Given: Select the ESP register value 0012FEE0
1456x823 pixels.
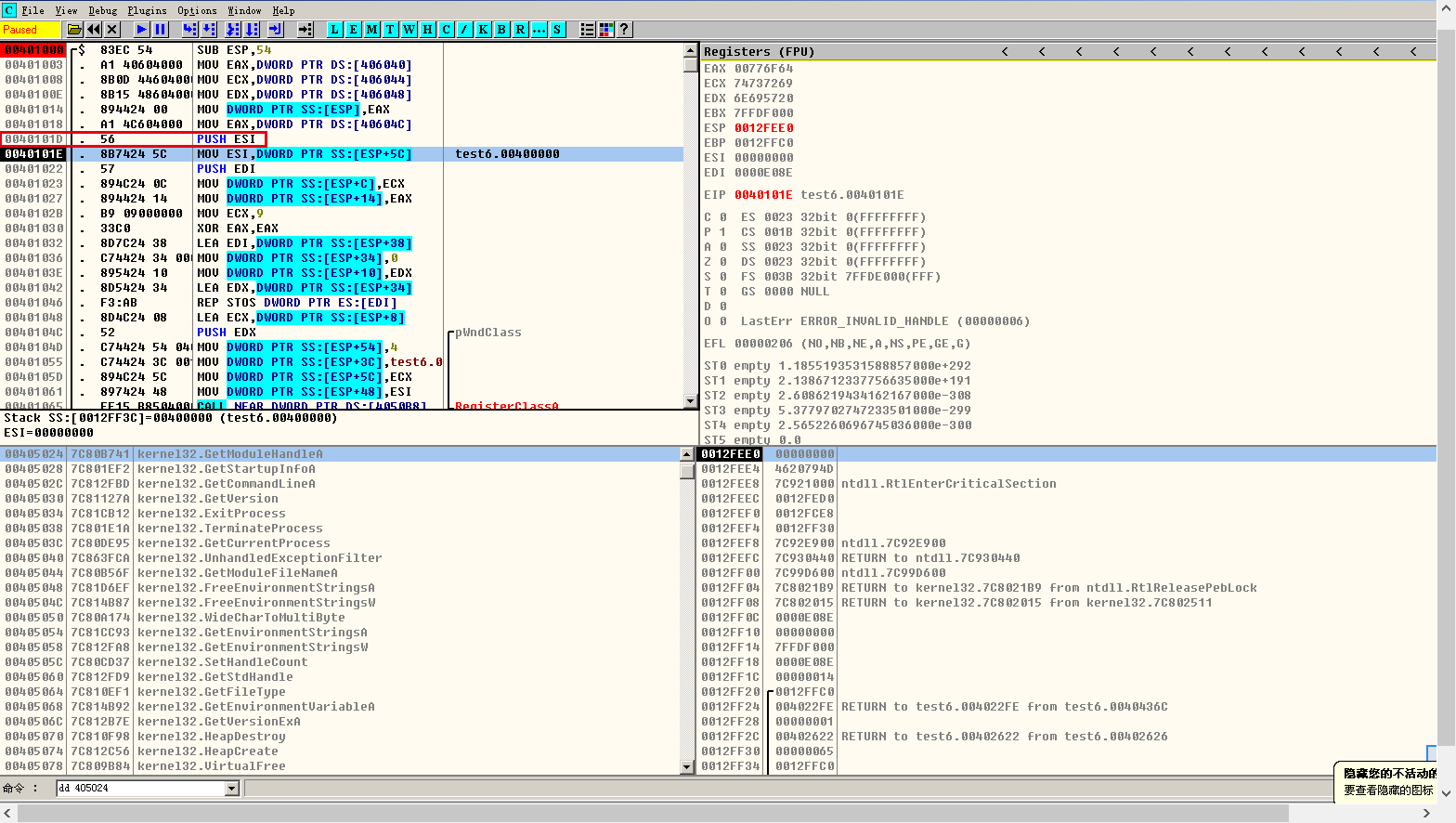Looking at the screenshot, I should pyautogui.click(x=763, y=128).
